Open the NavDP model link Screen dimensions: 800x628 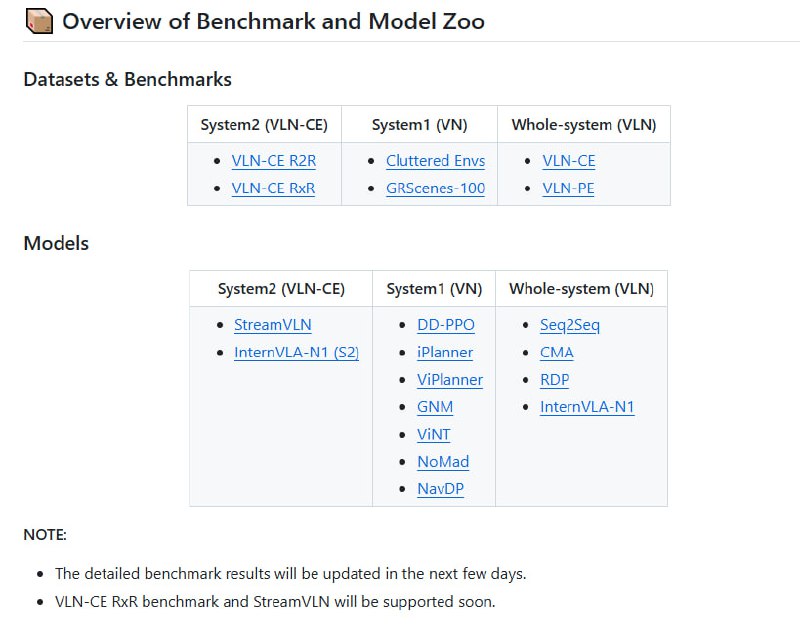[440, 489]
